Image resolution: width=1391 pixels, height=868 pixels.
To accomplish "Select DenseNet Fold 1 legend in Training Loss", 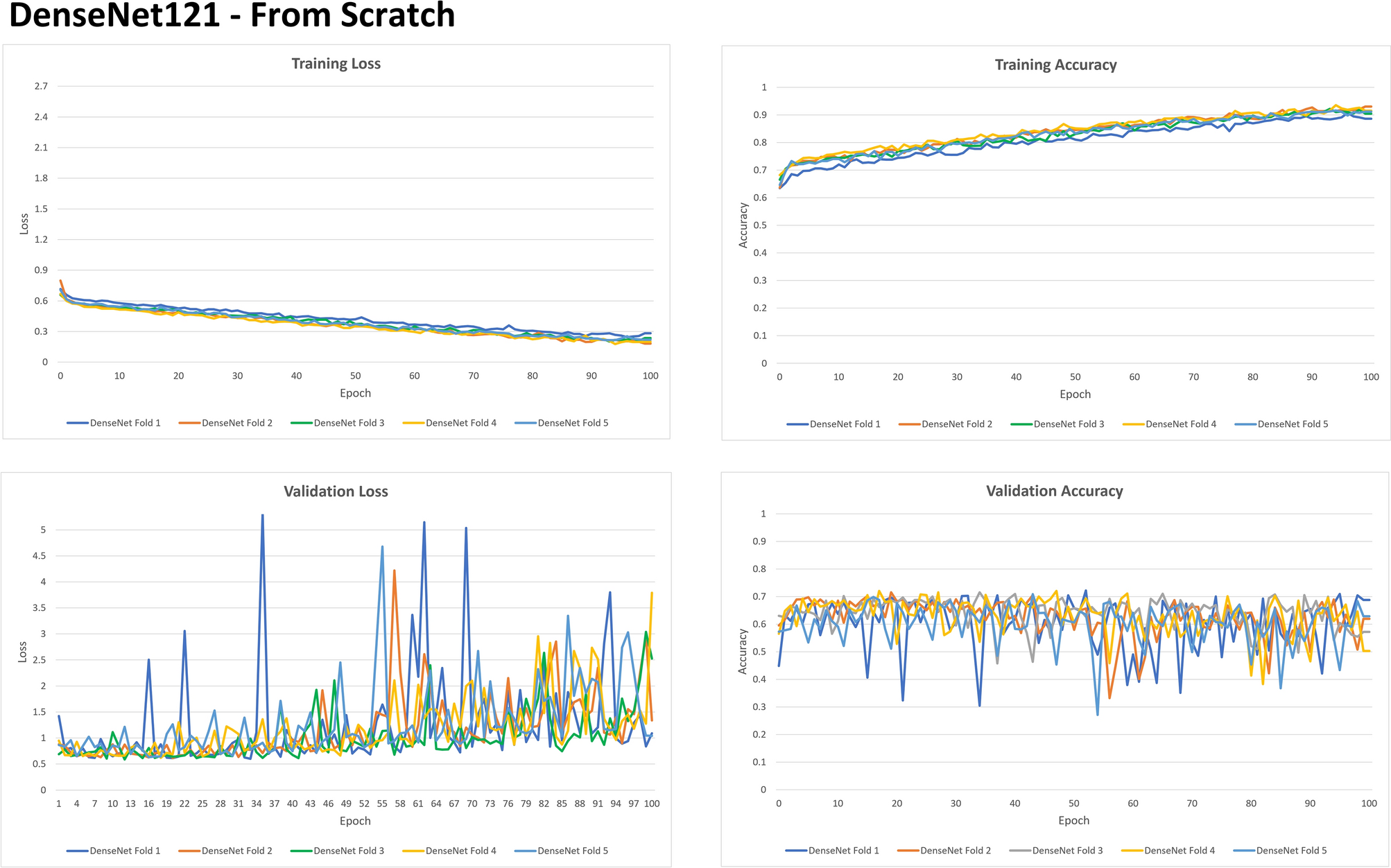I will [125, 423].
